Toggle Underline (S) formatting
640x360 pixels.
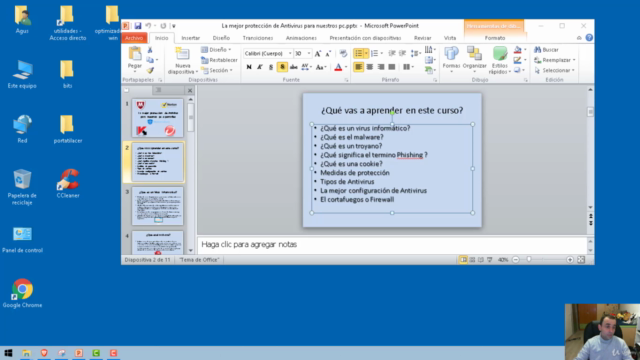[271, 67]
